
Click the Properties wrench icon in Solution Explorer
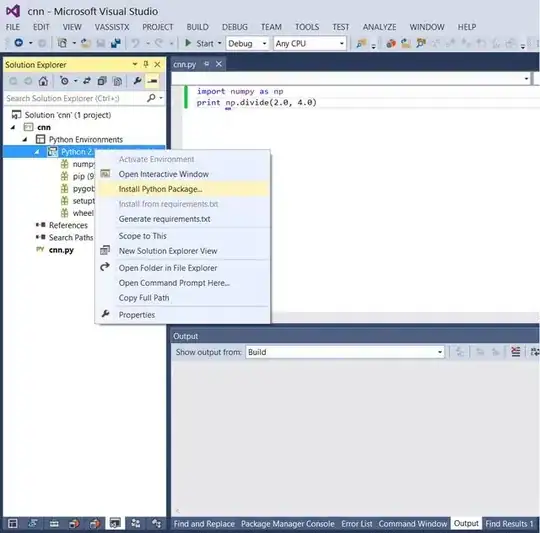point(137,81)
